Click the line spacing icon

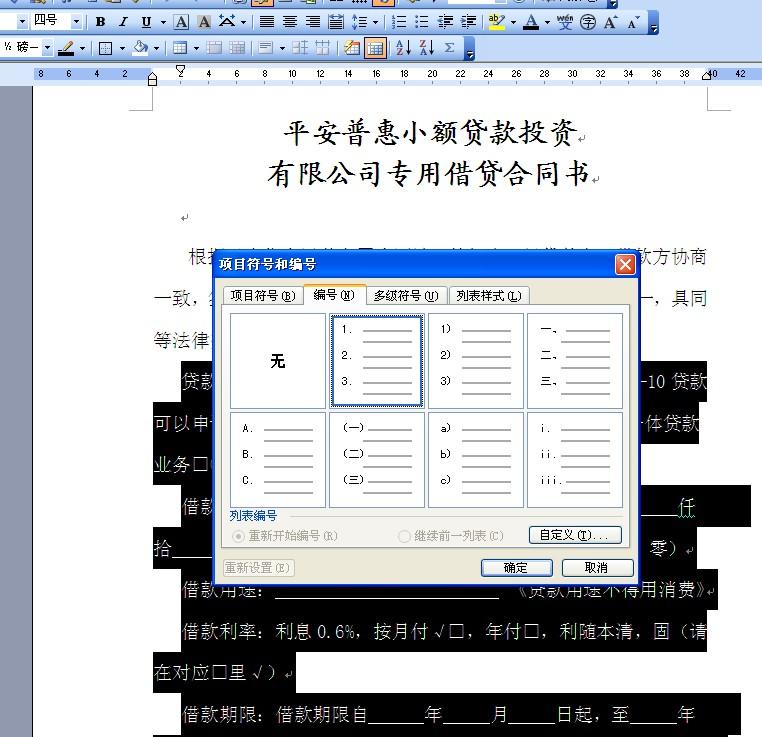click(x=360, y=22)
